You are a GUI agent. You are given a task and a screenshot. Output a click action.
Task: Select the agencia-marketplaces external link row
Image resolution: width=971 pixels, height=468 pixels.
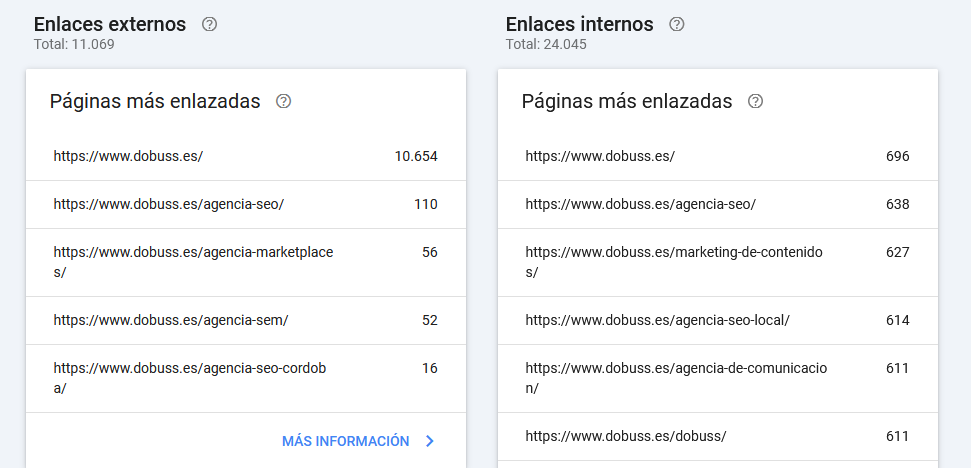(x=246, y=262)
